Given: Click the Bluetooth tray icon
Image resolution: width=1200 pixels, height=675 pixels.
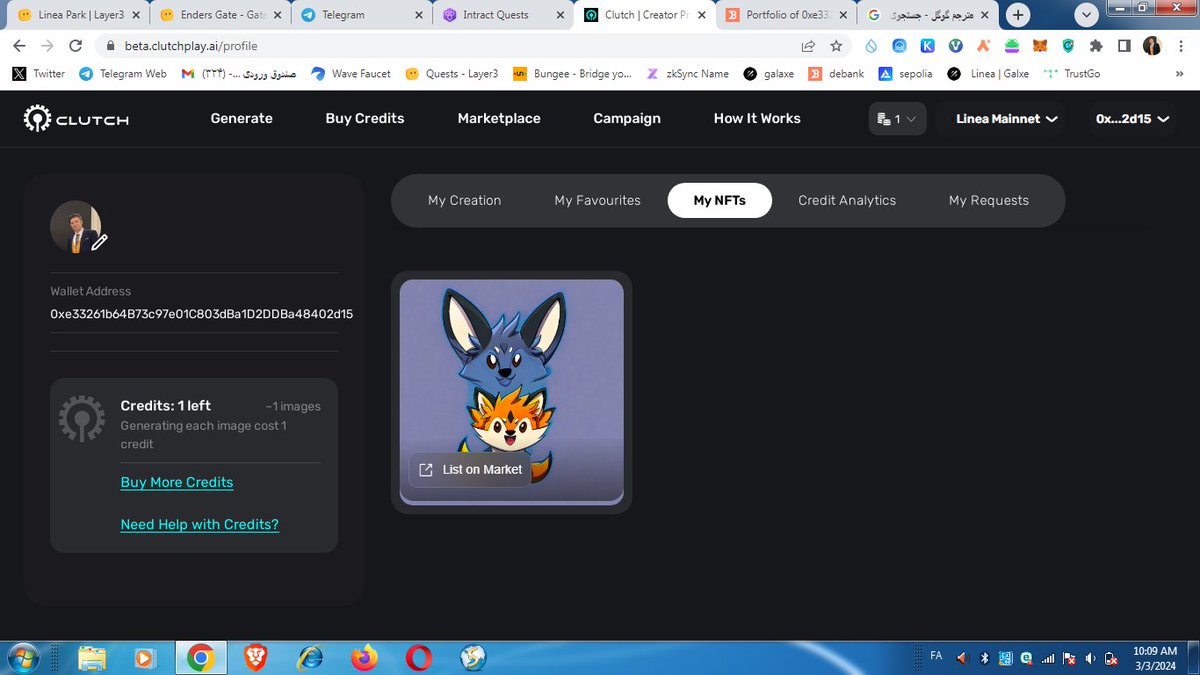Looking at the screenshot, I should click(984, 658).
